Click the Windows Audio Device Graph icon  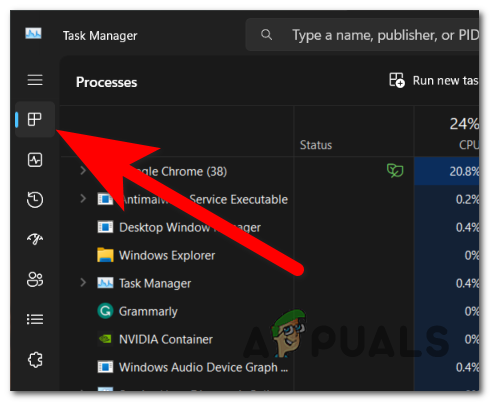point(105,367)
